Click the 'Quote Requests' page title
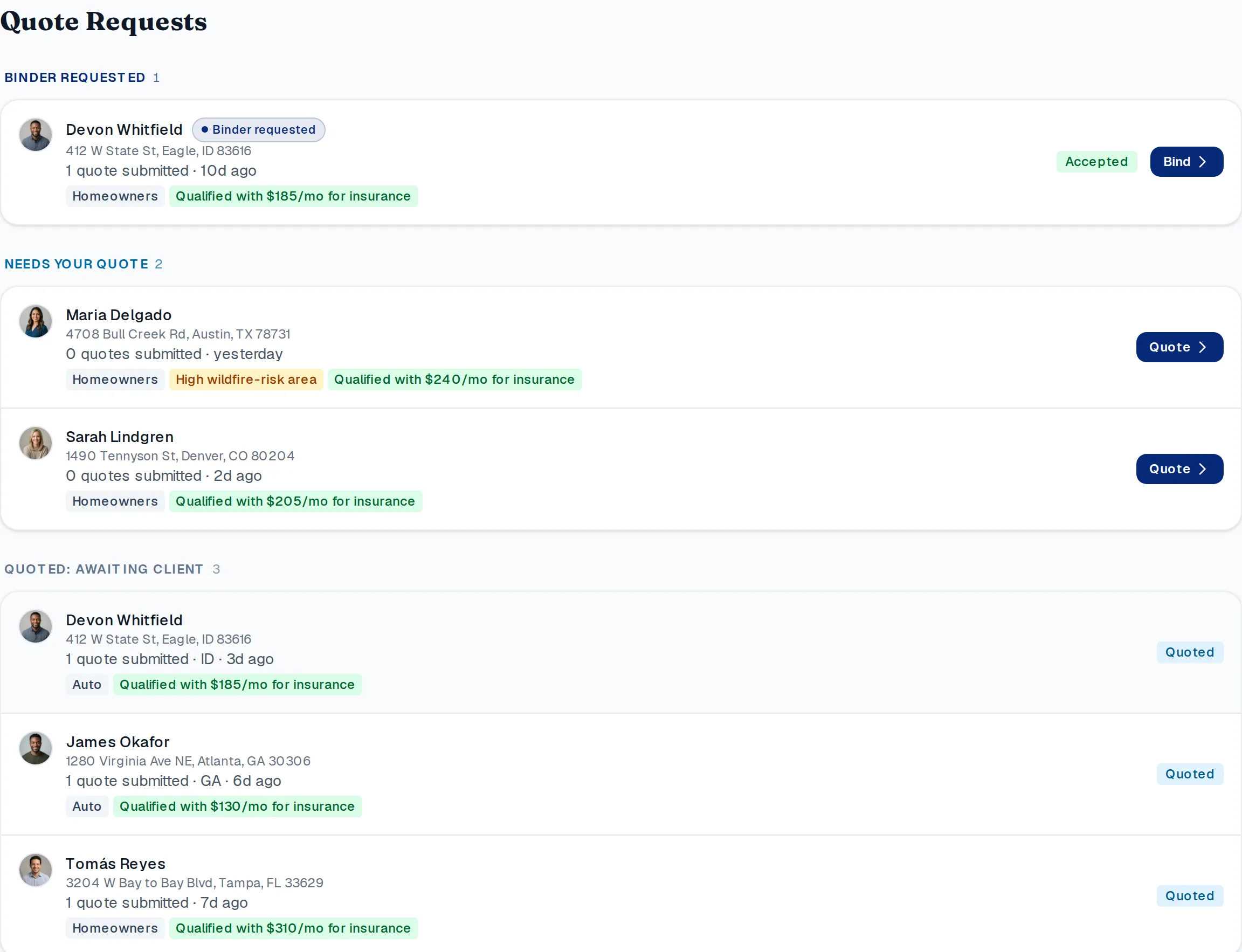This screenshot has height=952, width=1242. click(103, 22)
